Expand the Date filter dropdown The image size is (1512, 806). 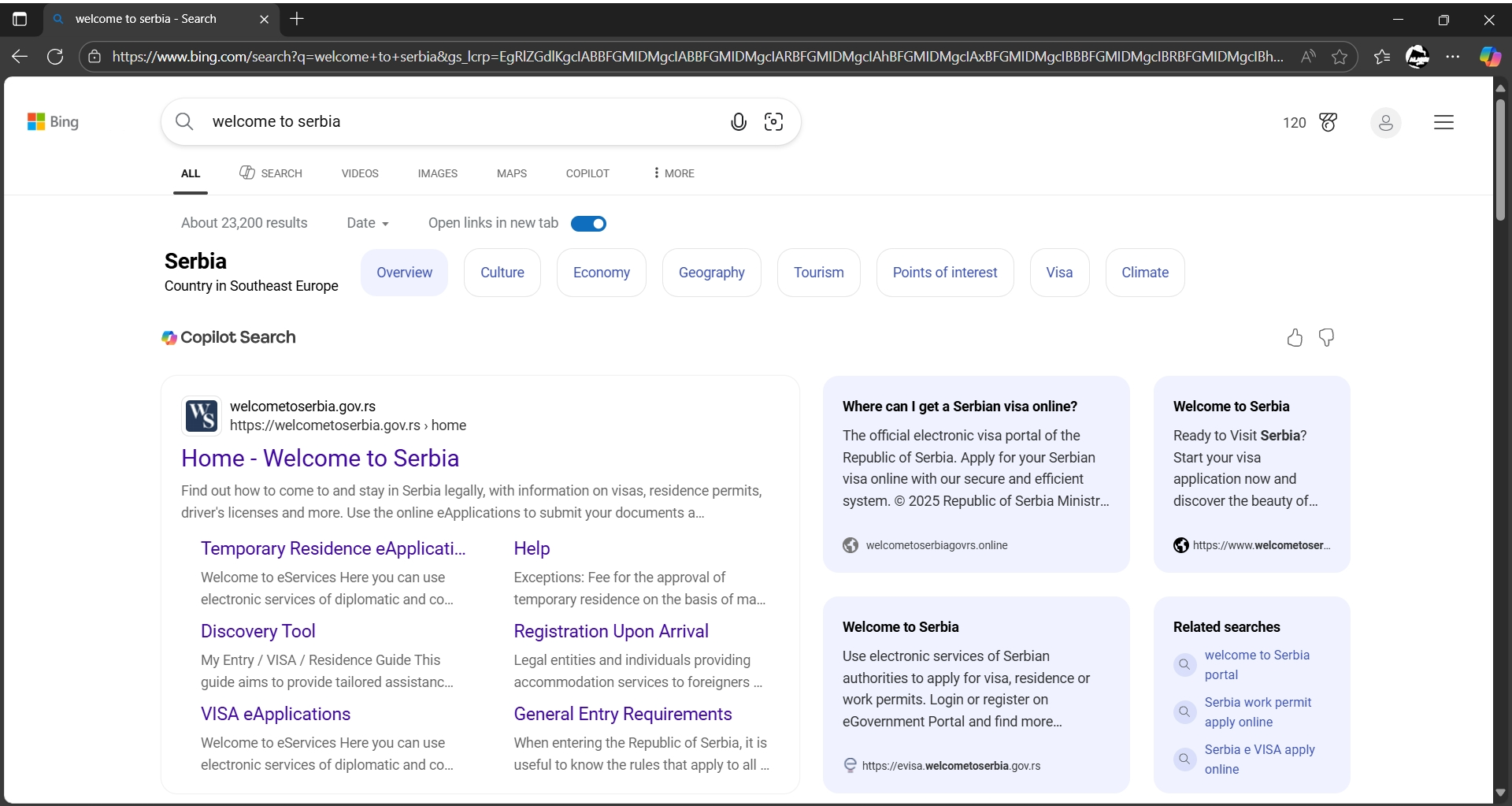(x=368, y=224)
